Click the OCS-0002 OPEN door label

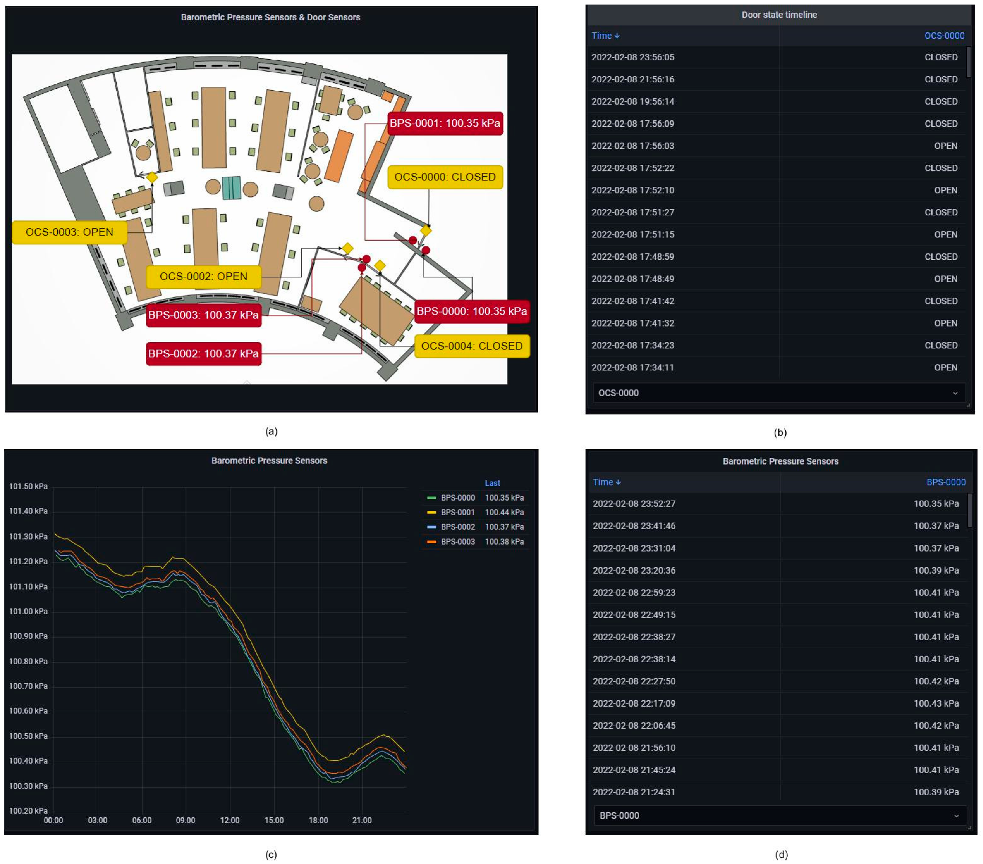tap(203, 276)
